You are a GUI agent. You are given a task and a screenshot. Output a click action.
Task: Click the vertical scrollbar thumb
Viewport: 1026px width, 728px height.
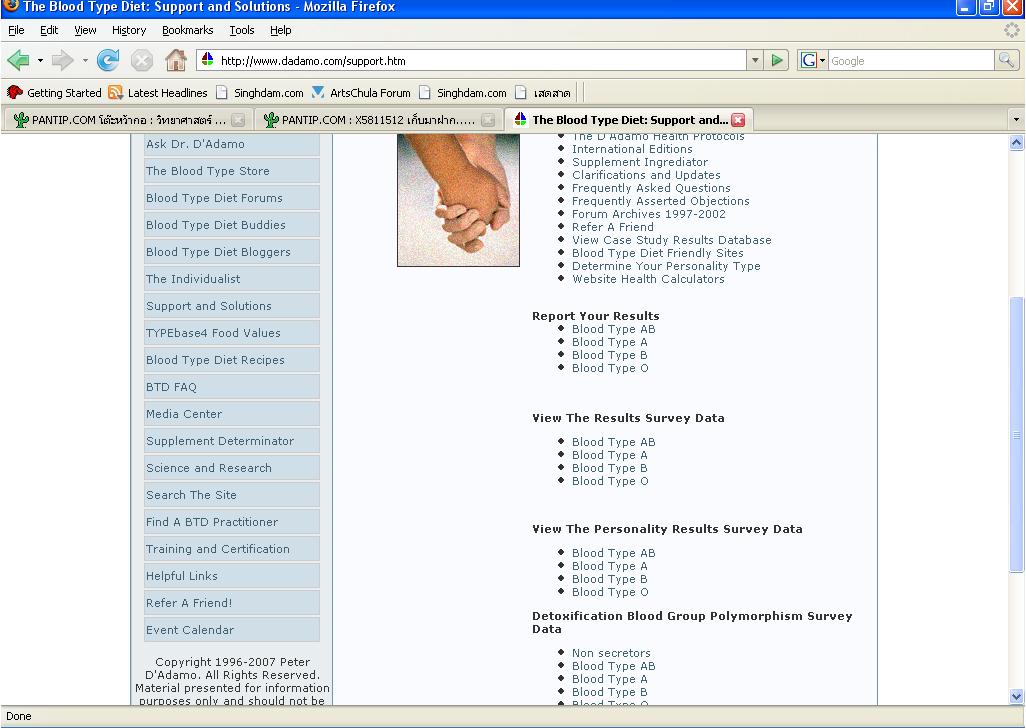pos(1016,435)
